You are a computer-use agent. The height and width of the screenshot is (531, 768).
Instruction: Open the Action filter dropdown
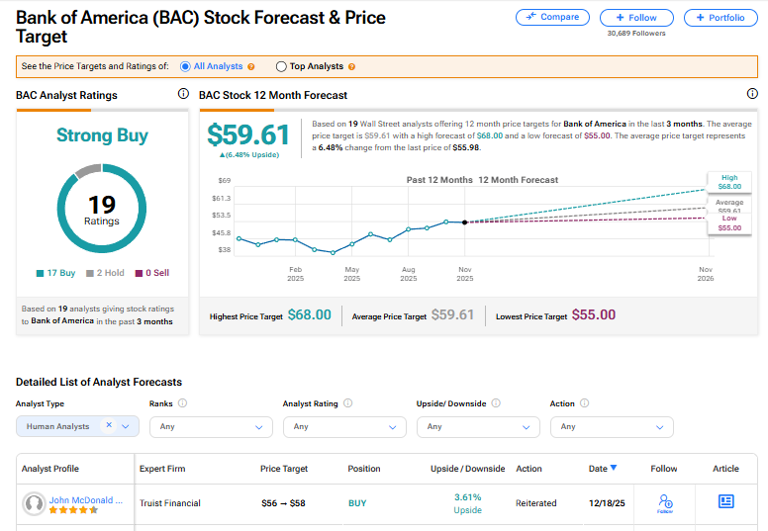click(611, 426)
